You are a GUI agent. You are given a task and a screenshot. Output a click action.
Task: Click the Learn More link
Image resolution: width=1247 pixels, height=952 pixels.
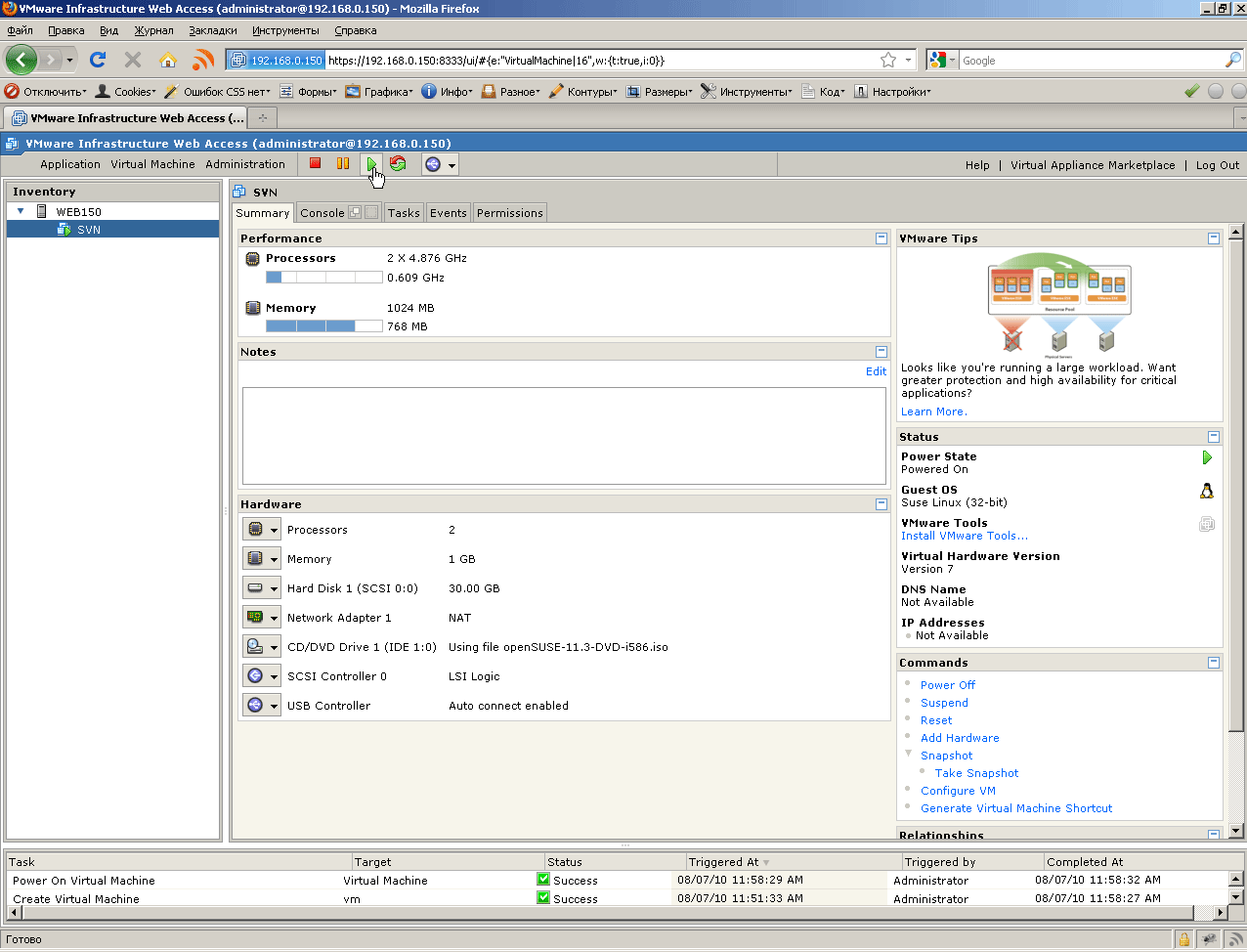(933, 411)
